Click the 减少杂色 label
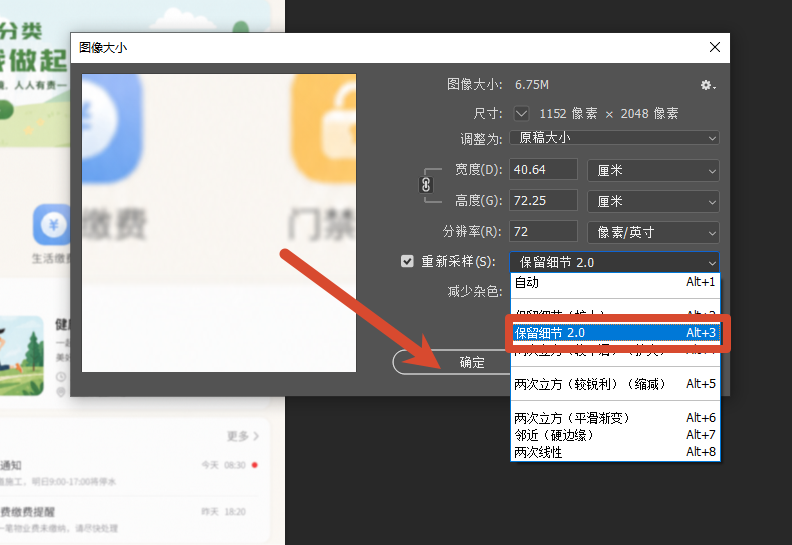Viewport: 792px width, 545px height. (x=474, y=291)
